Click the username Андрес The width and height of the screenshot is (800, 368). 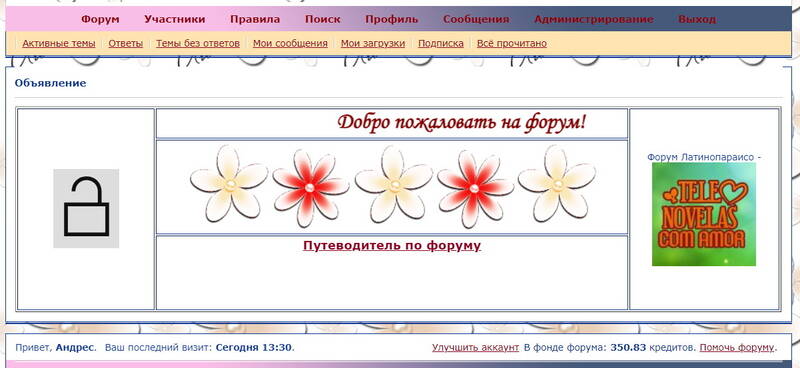[75, 348]
